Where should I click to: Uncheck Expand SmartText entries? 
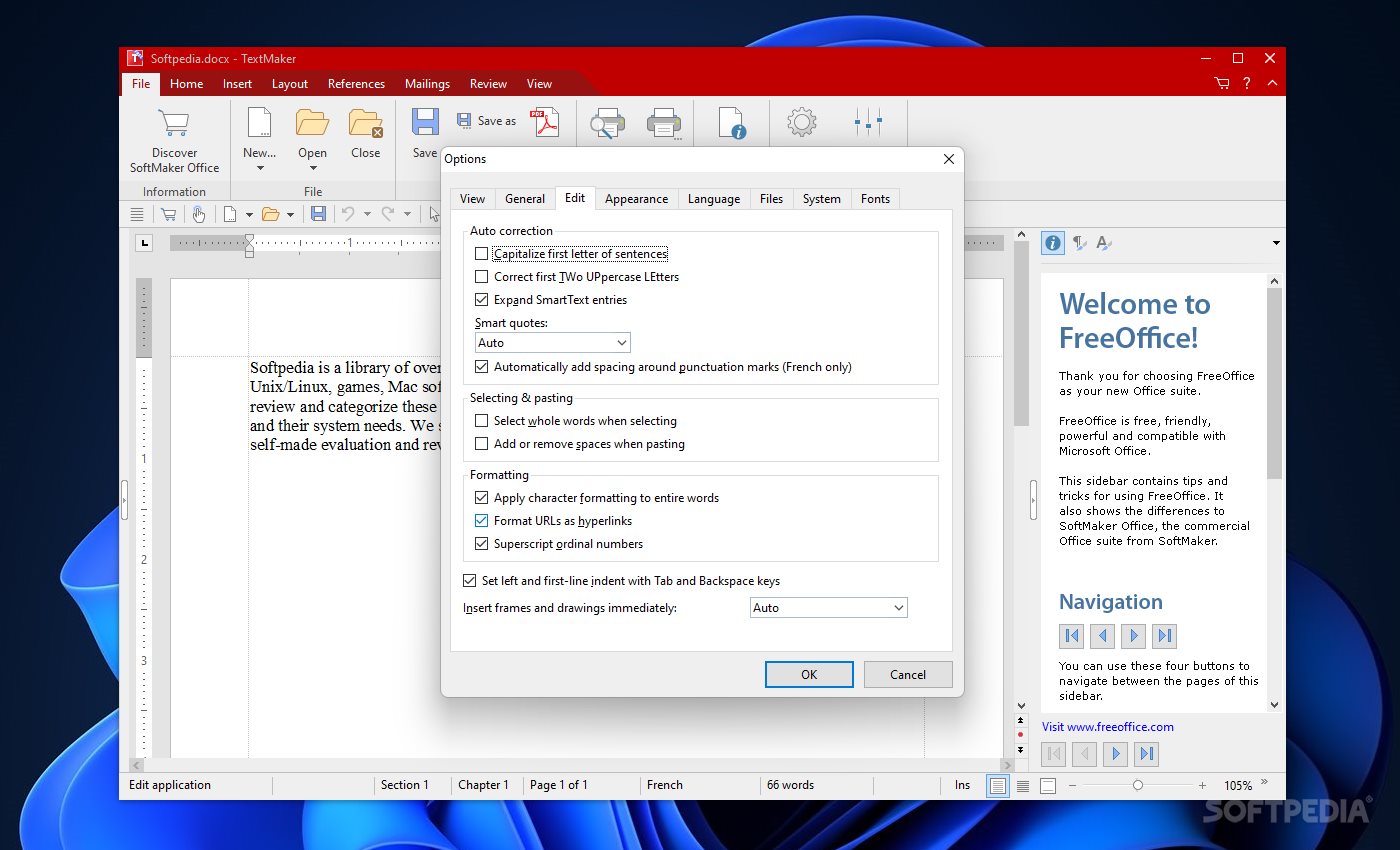(x=482, y=300)
